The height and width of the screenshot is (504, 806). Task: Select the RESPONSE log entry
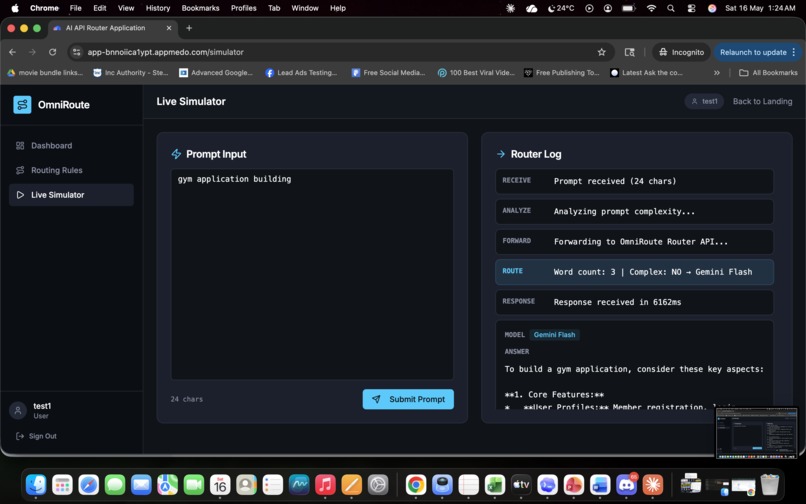click(x=634, y=302)
